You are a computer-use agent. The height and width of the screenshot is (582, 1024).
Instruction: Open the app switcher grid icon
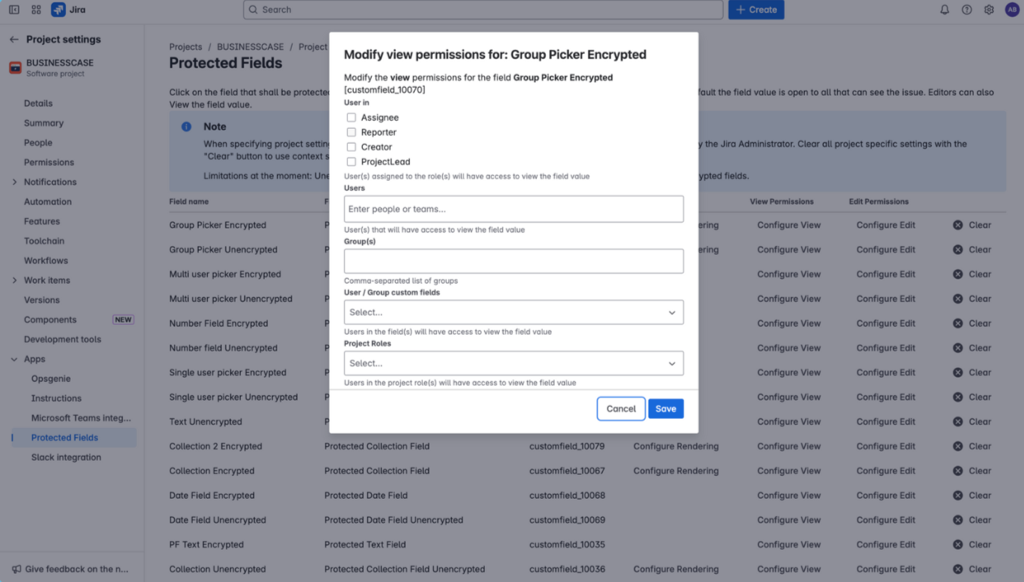[x=36, y=10]
